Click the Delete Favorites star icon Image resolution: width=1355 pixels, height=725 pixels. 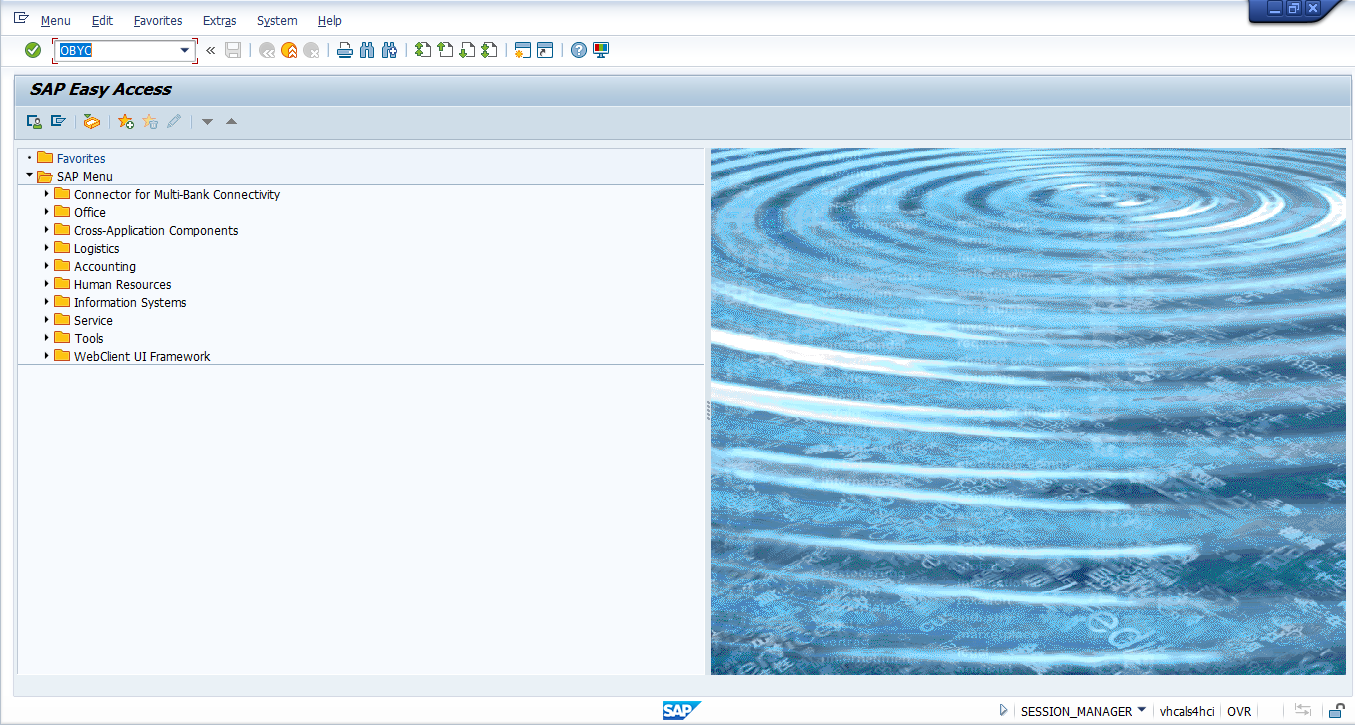[150, 121]
